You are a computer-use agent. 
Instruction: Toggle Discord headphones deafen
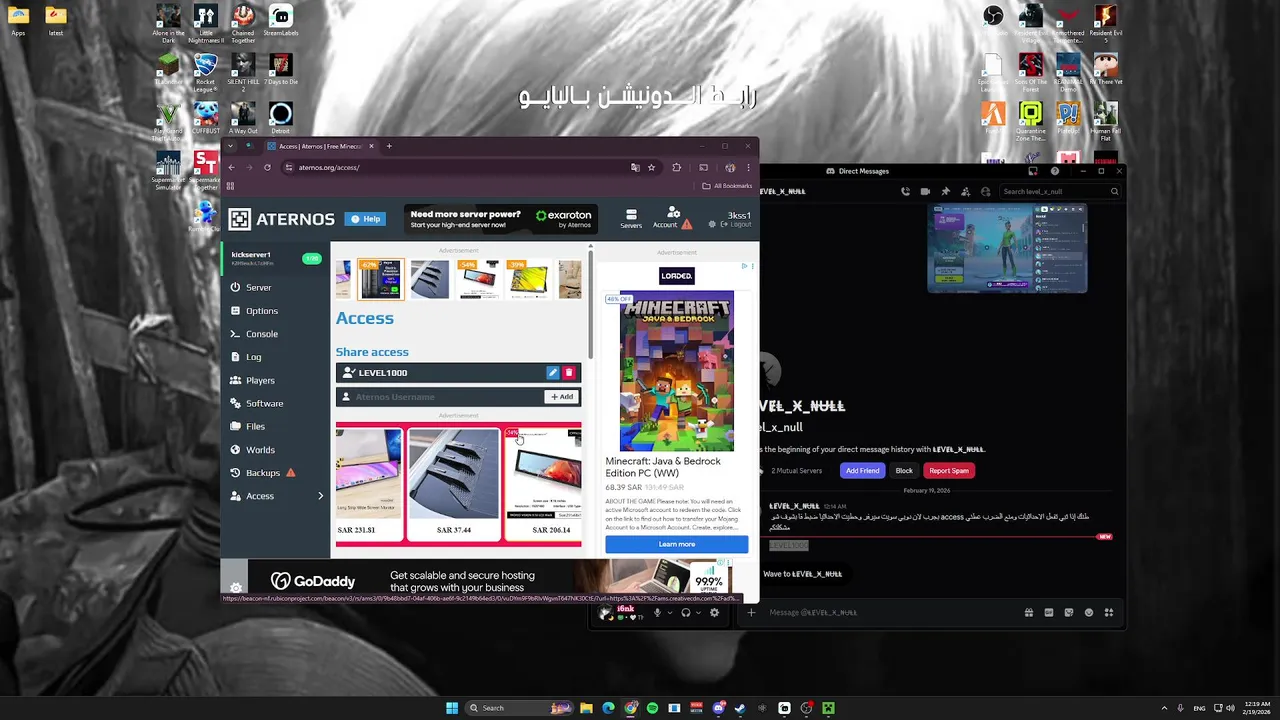click(685, 612)
